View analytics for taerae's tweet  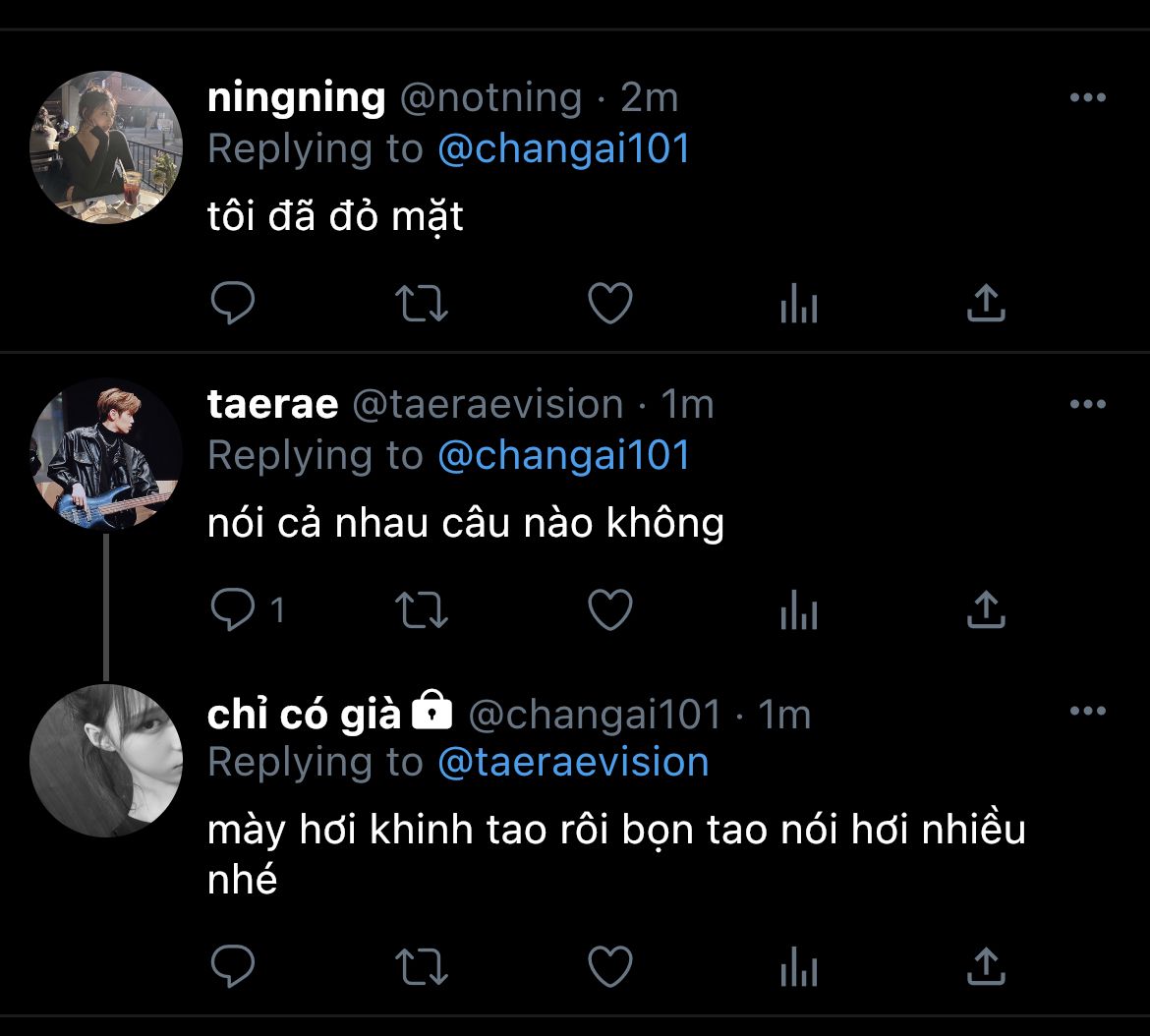tap(798, 612)
